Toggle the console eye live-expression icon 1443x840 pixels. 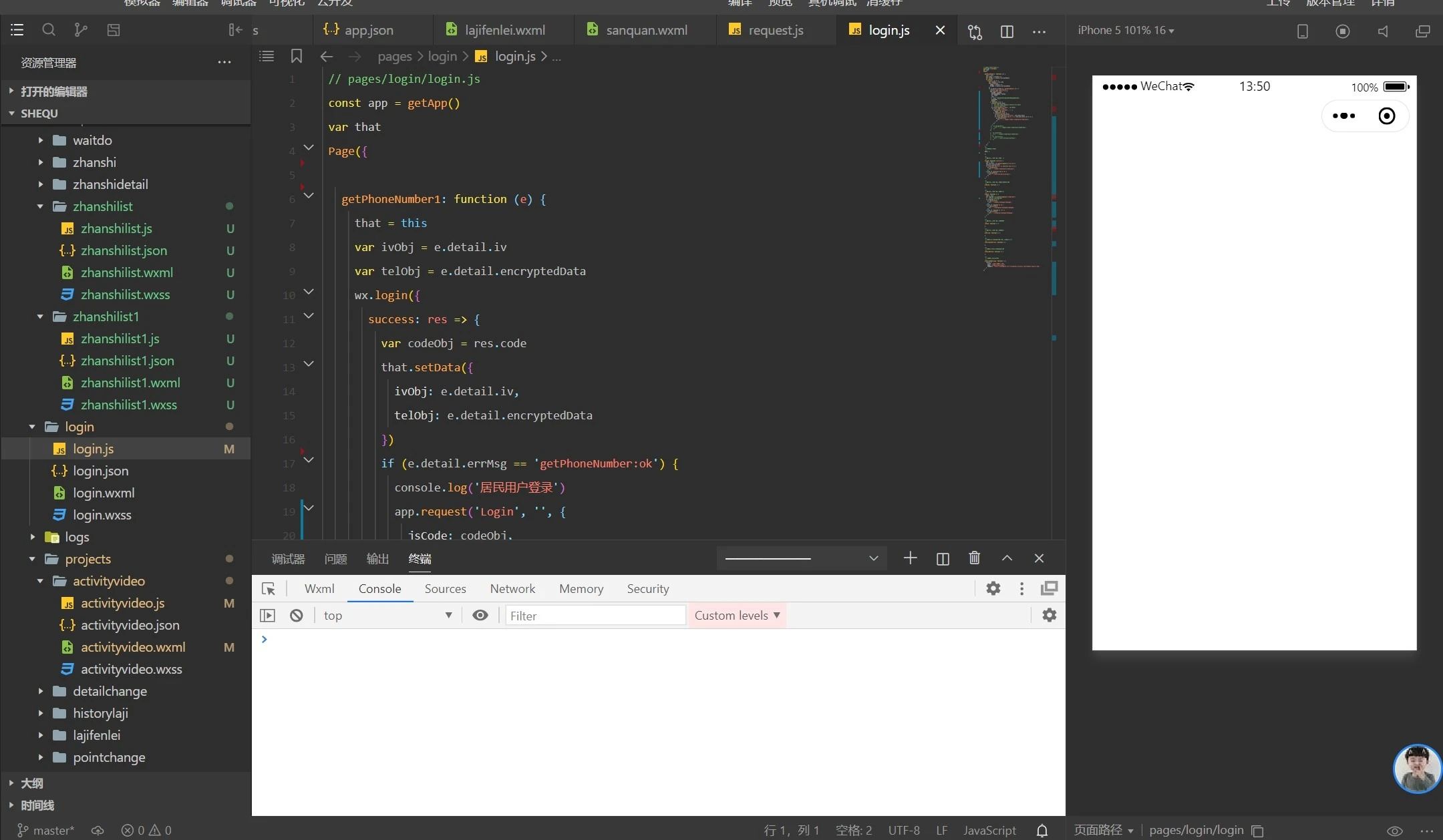(480, 616)
